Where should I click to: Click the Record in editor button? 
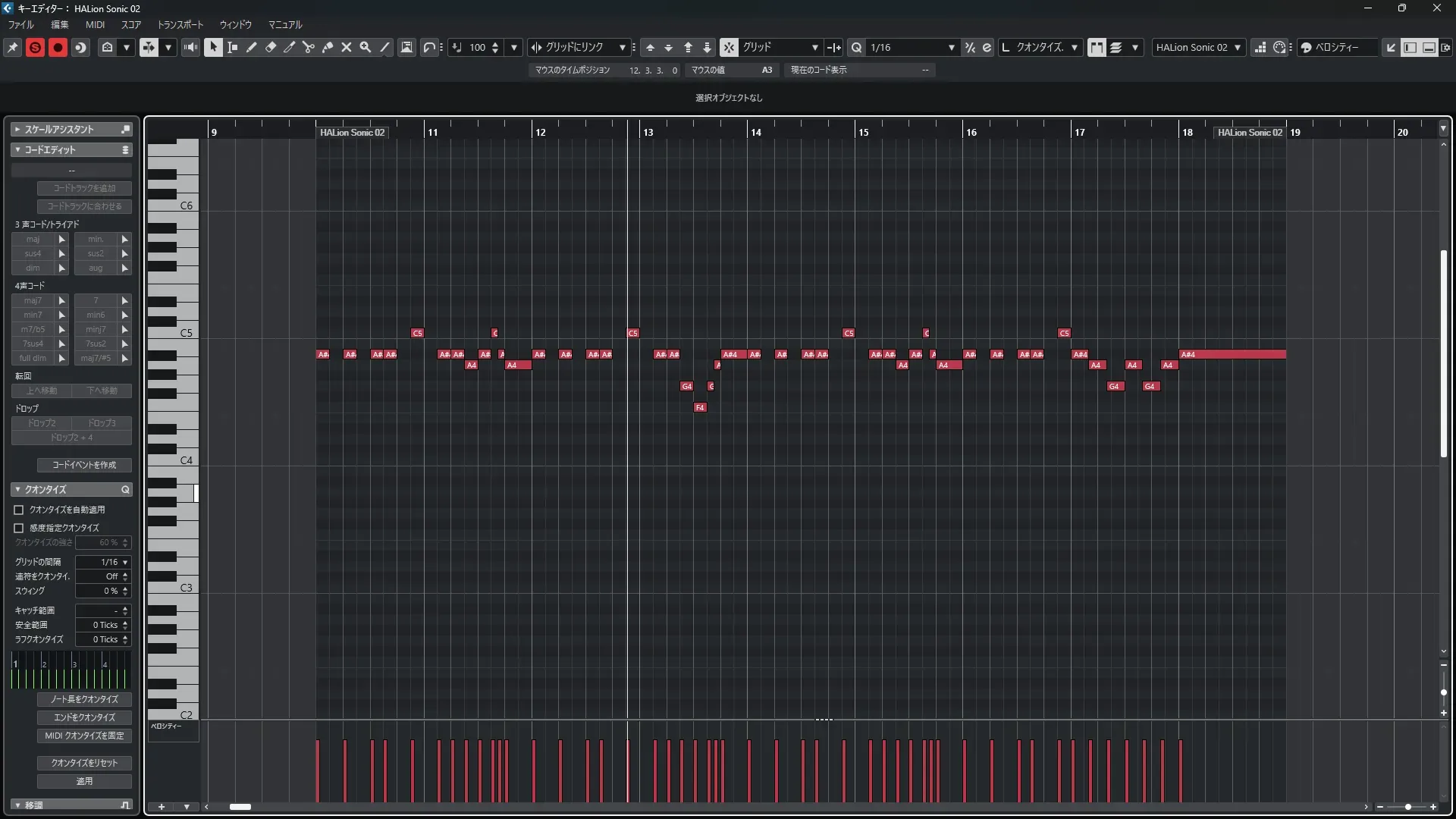point(58,47)
